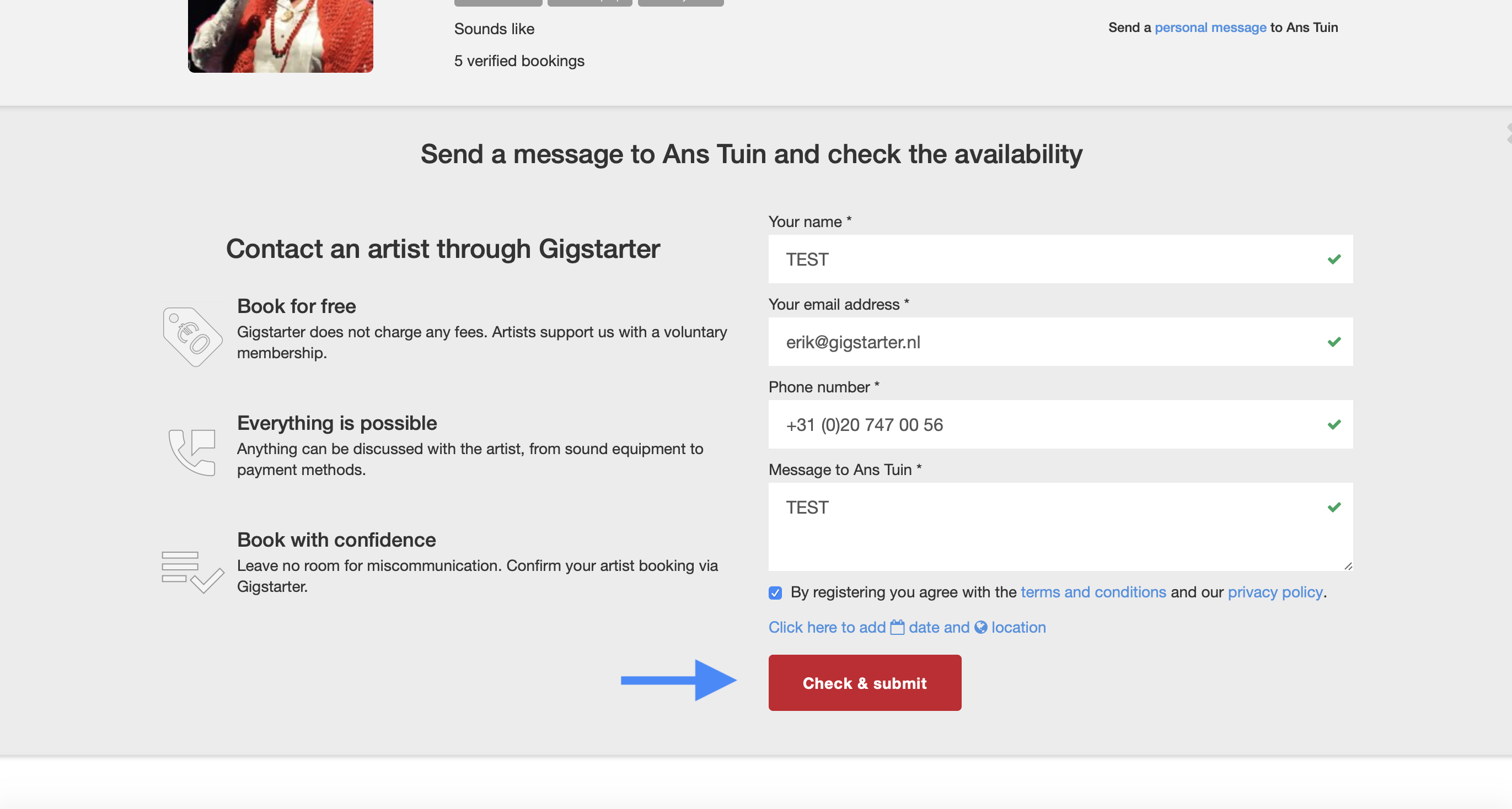
Task: Click the calendar icon before date
Action: tap(897, 627)
